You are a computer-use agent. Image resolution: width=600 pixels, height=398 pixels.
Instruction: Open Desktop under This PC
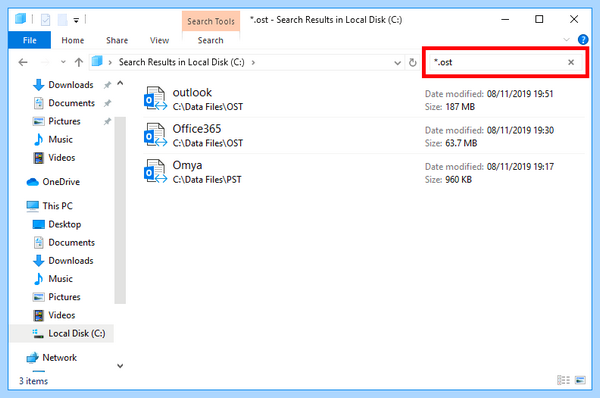57,224
